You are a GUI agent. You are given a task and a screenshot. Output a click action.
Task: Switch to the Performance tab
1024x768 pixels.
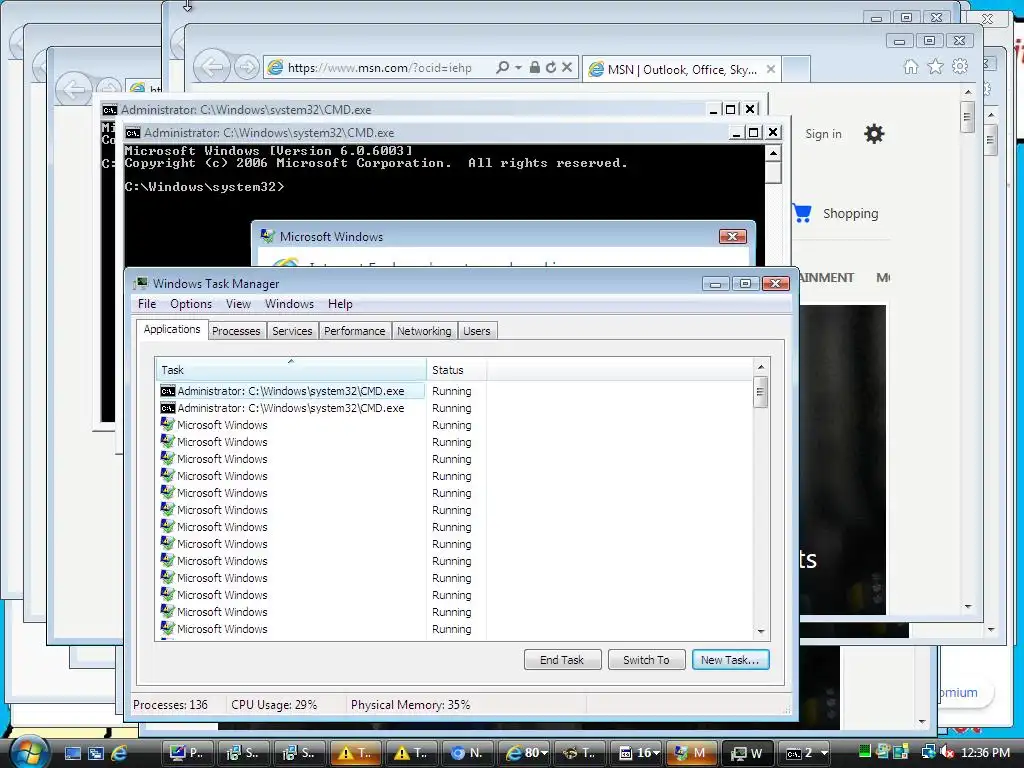pyautogui.click(x=355, y=331)
